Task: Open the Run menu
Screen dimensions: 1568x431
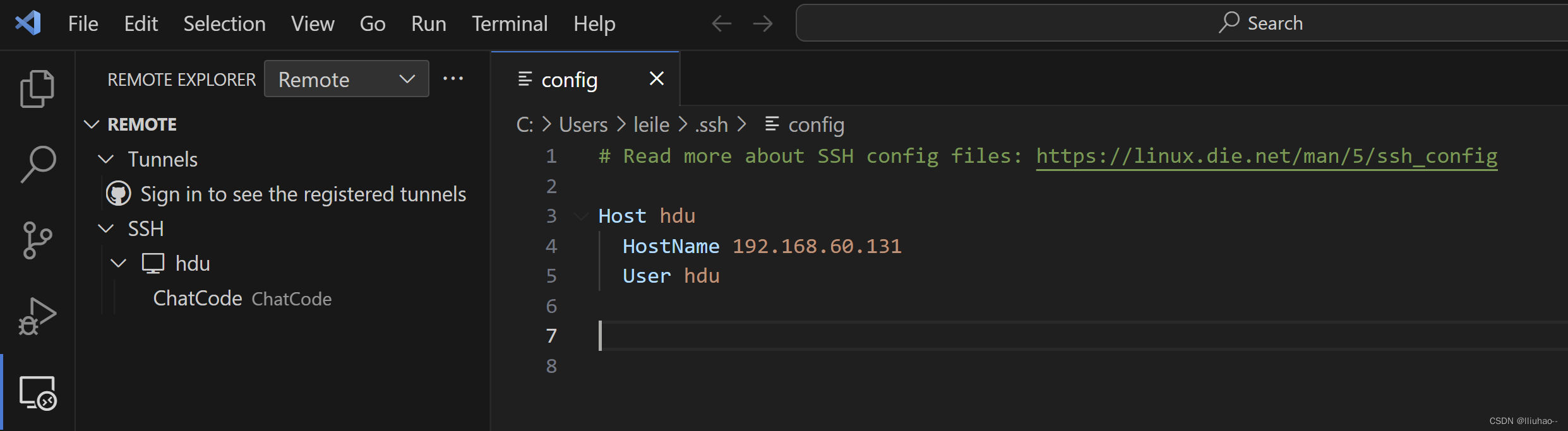Action: 429,24
